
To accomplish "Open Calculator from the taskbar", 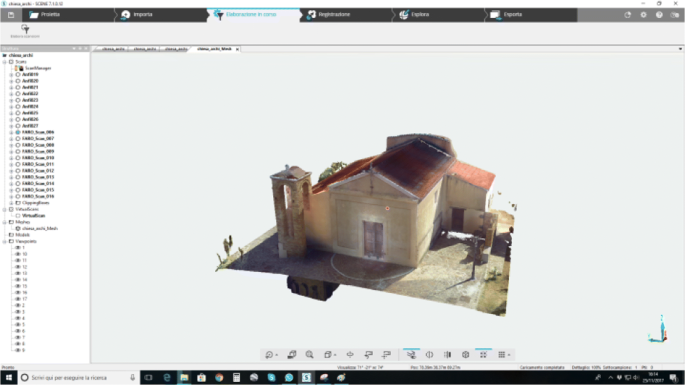I will point(236,378).
